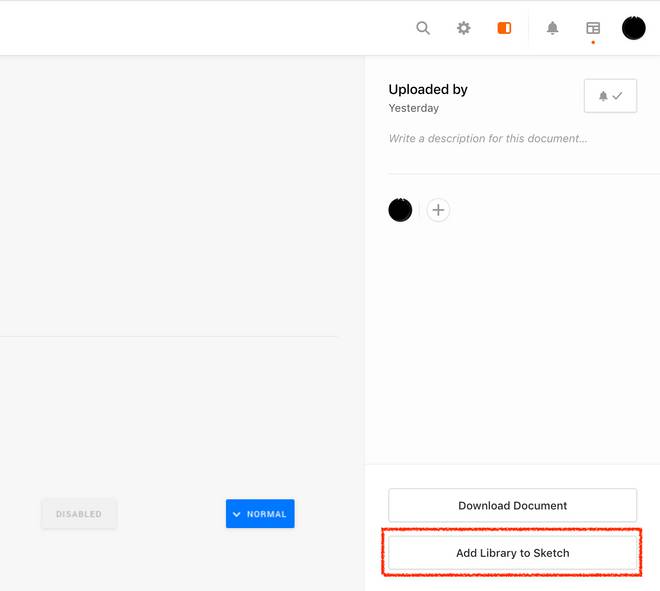The width and height of the screenshot is (660, 591).
Task: Toggle the orange sidebar panel icon
Action: [504, 28]
